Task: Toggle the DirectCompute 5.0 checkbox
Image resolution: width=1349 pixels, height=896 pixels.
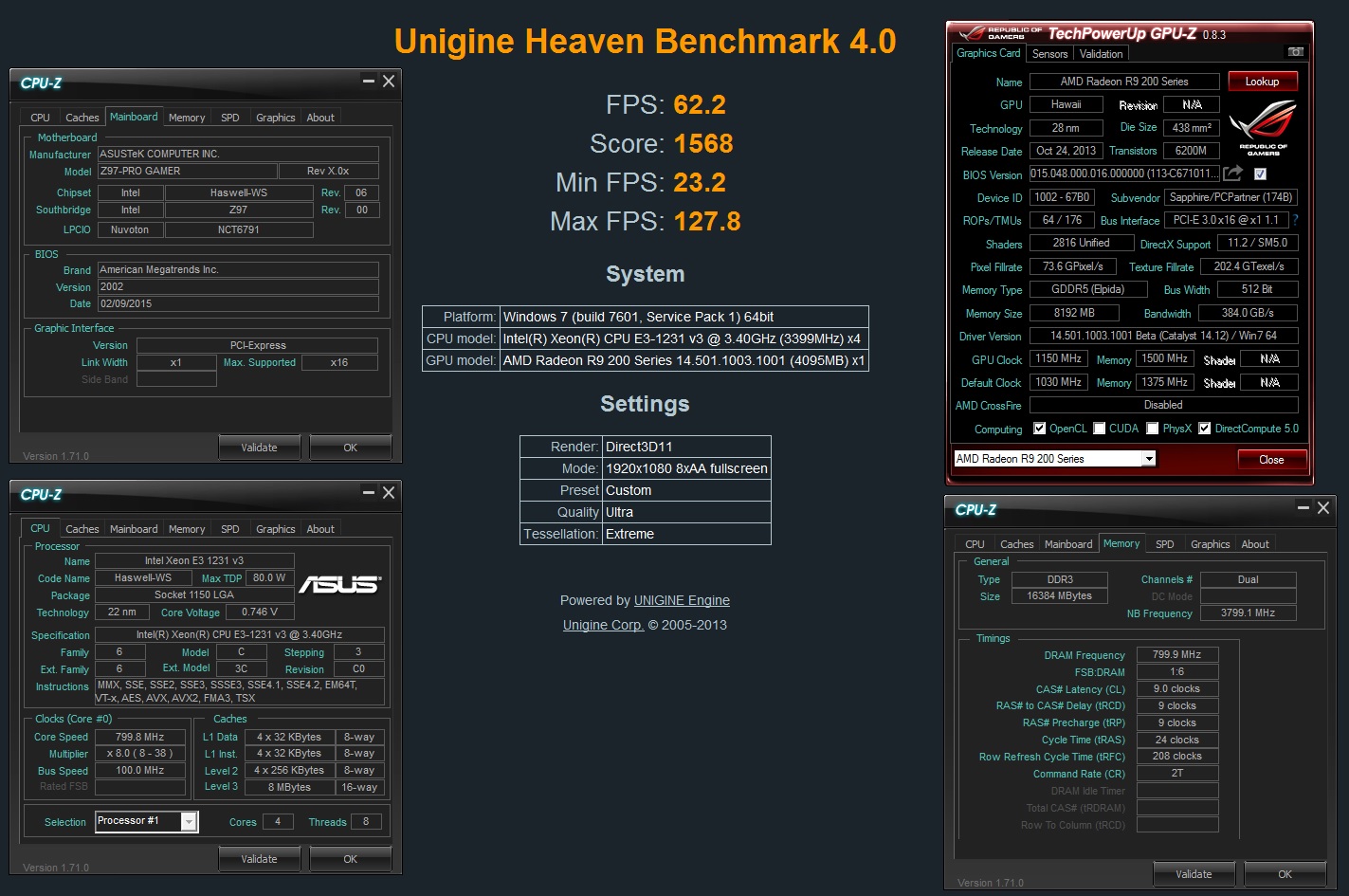Action: (x=1204, y=429)
